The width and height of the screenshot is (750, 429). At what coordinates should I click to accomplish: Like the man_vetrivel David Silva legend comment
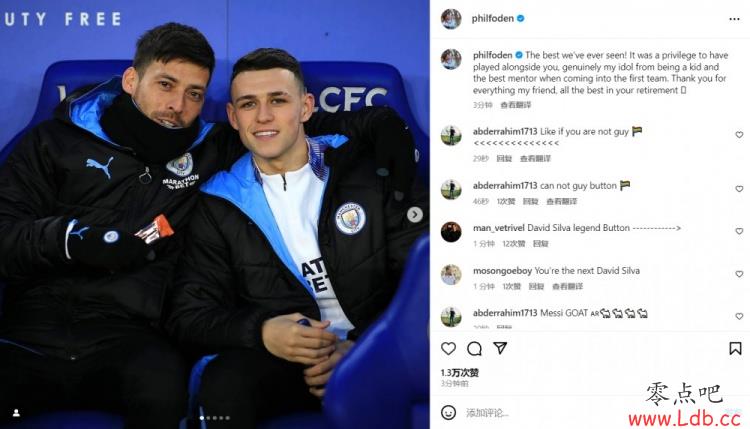[739, 231]
